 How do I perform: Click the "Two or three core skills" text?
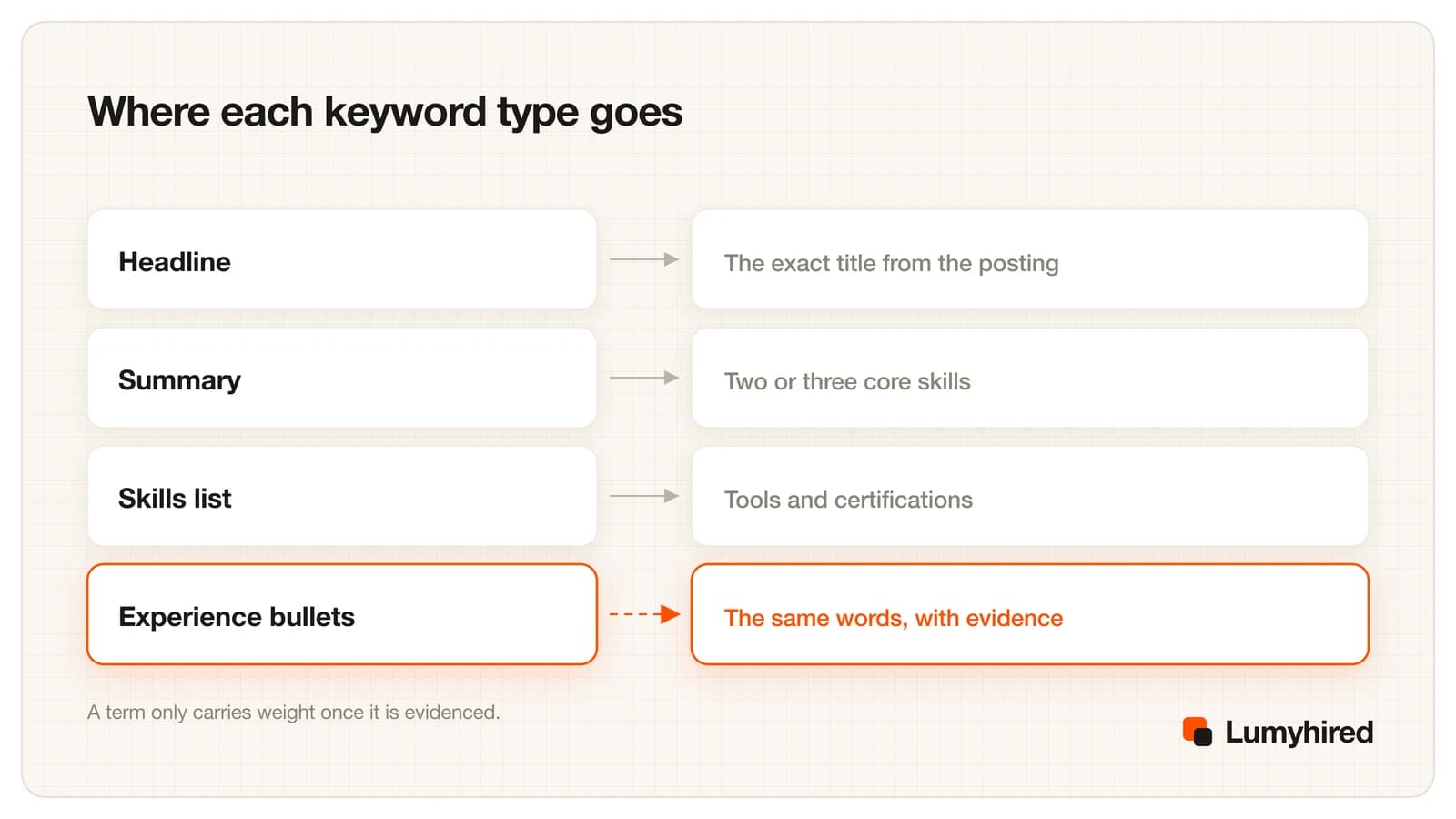847,381
